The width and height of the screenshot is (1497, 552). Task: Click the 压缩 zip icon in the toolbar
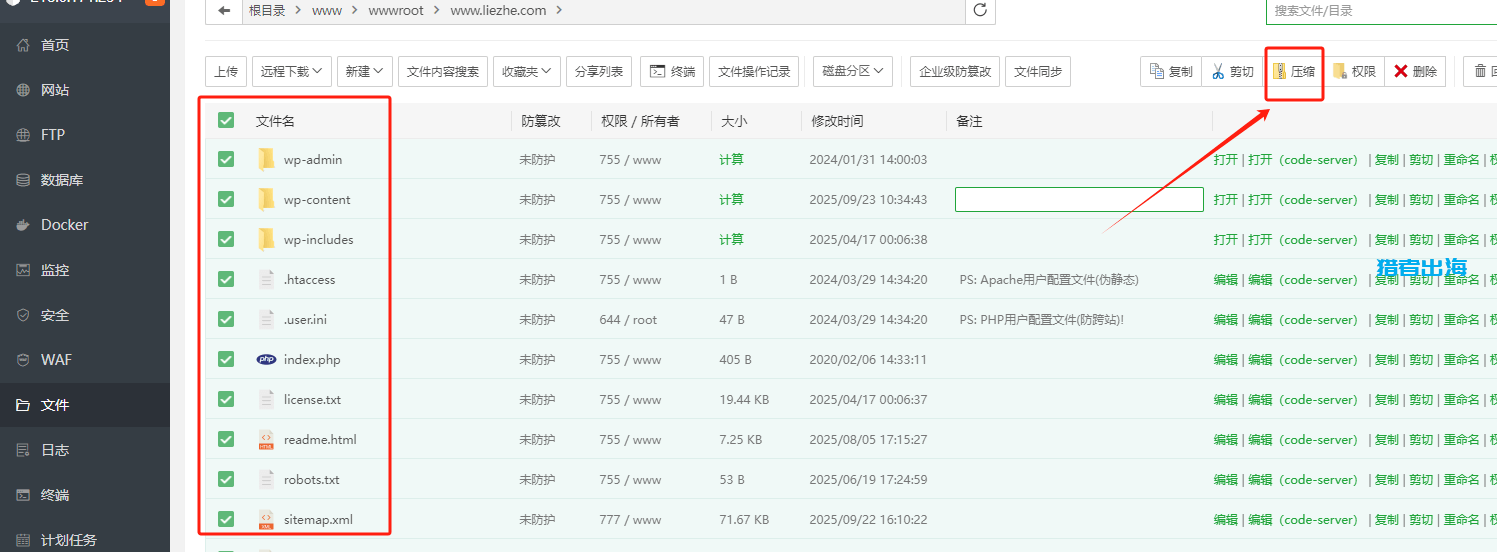(1279, 71)
